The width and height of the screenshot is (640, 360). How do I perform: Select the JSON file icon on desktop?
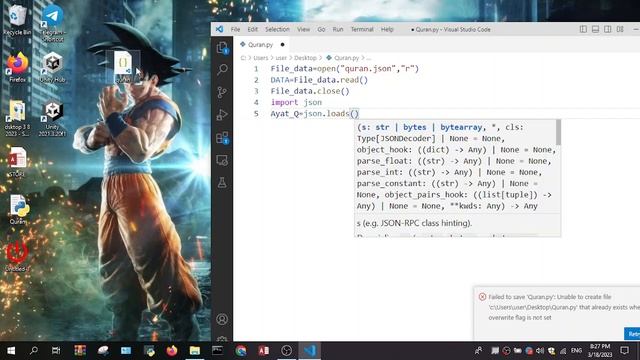(x=123, y=67)
